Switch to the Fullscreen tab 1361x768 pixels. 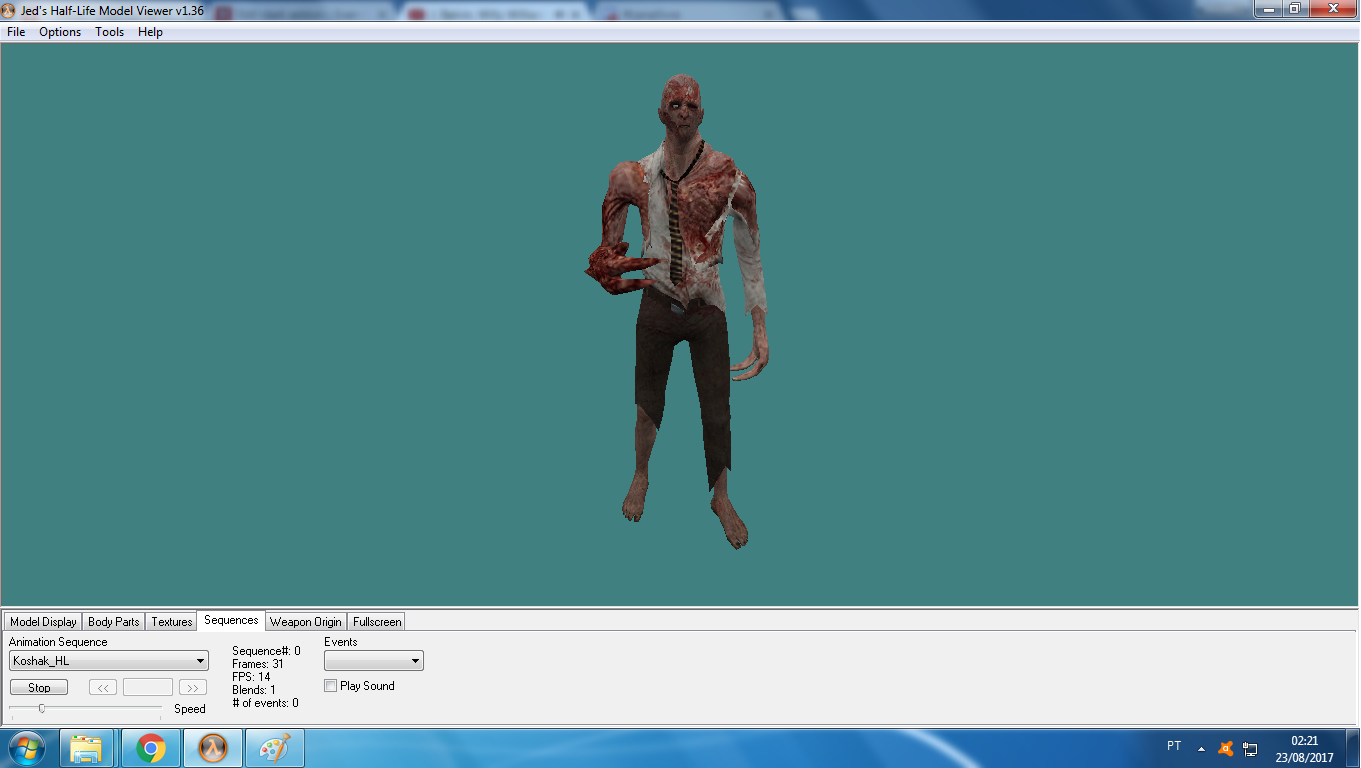377,622
